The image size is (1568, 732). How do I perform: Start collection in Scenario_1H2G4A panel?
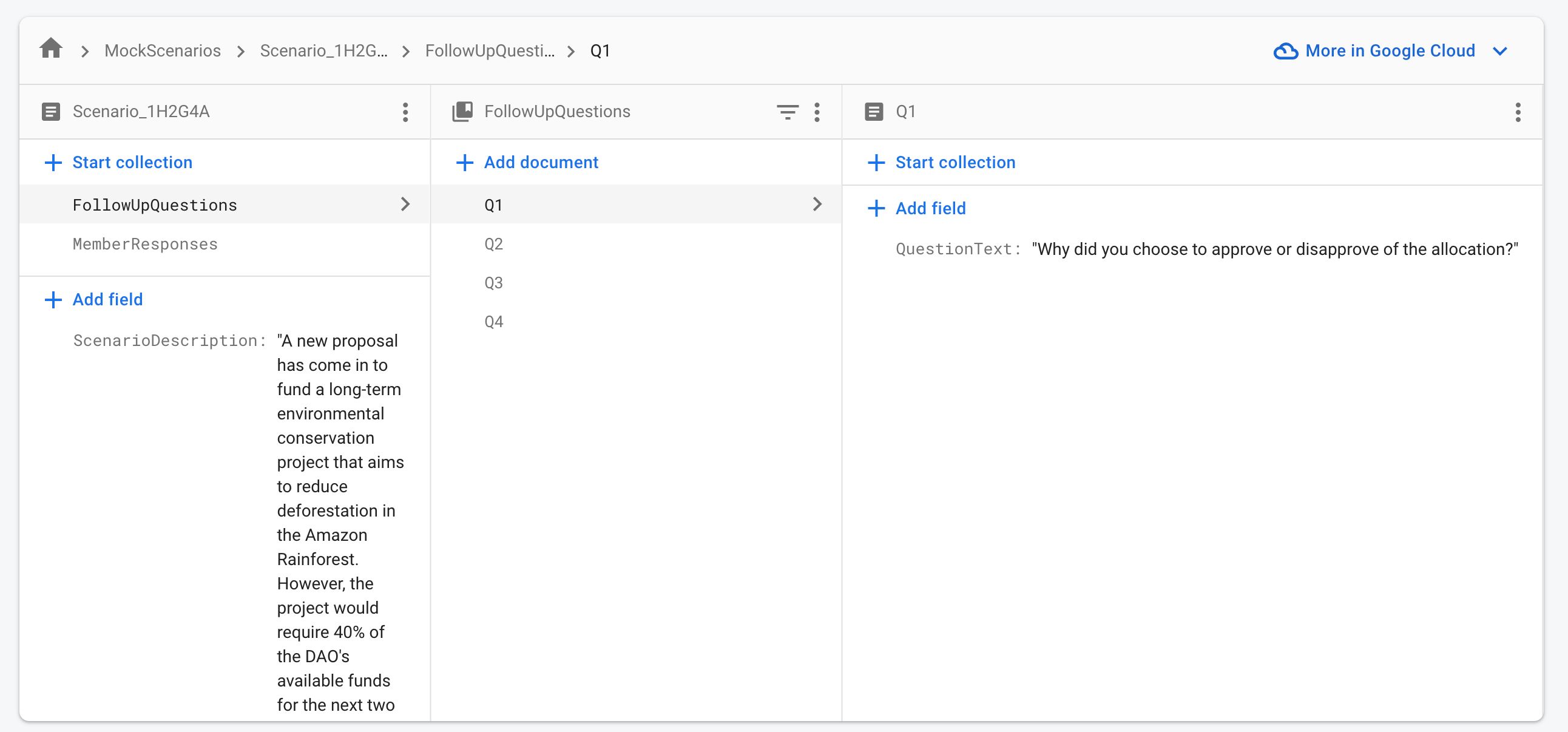[x=118, y=162]
